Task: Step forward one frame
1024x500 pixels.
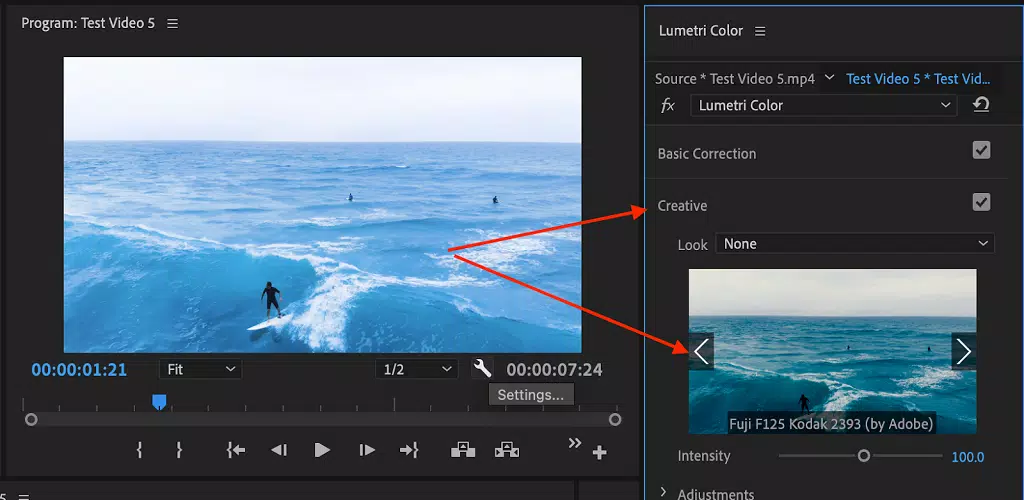Action: pyautogui.click(x=367, y=450)
